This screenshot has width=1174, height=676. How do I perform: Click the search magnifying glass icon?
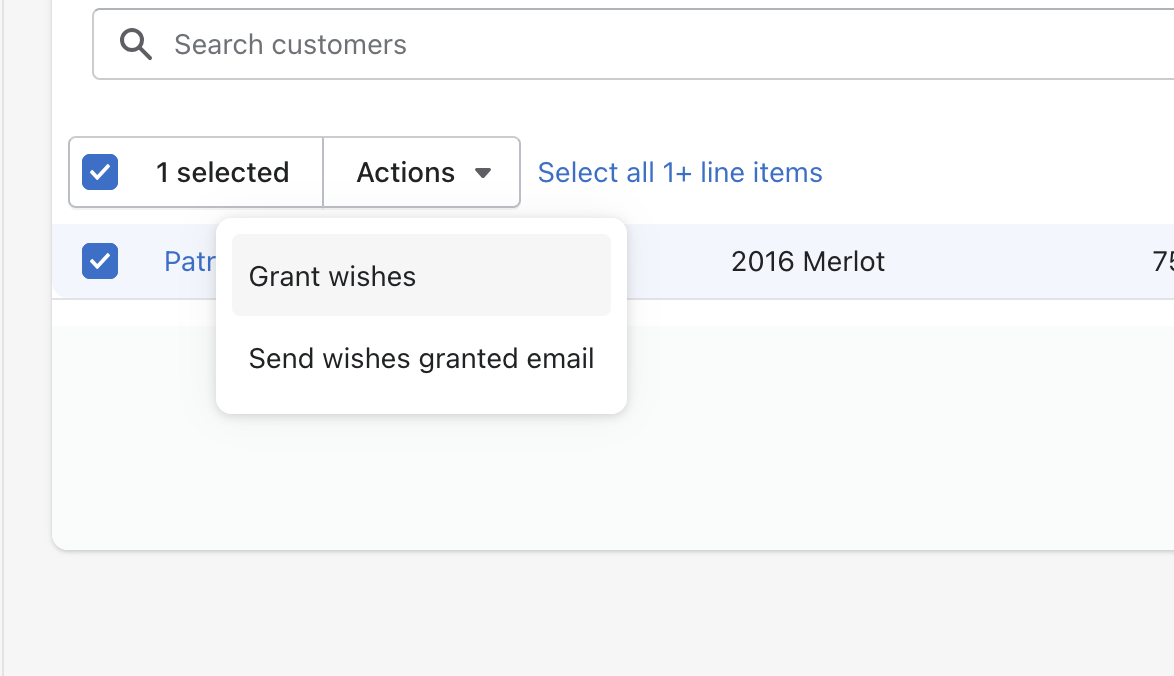[x=136, y=44]
